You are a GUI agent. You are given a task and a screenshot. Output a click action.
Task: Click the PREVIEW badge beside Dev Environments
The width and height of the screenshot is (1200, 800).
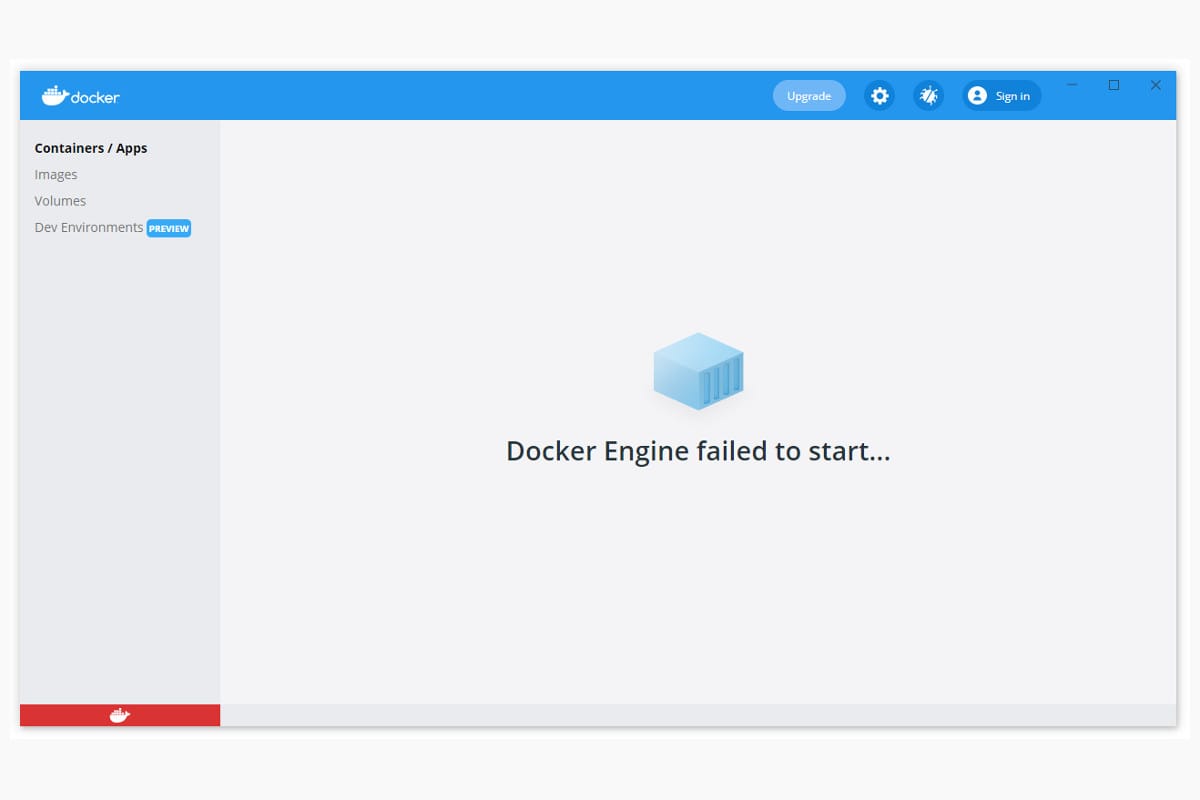tap(169, 228)
